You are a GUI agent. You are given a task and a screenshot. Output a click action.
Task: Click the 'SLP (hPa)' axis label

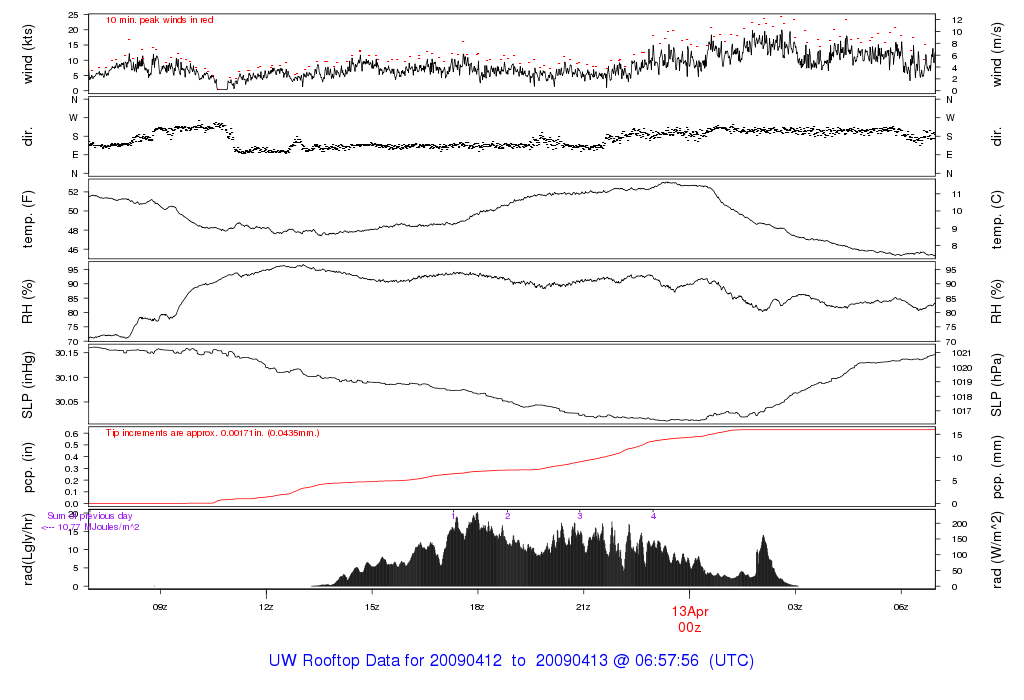tap(997, 385)
